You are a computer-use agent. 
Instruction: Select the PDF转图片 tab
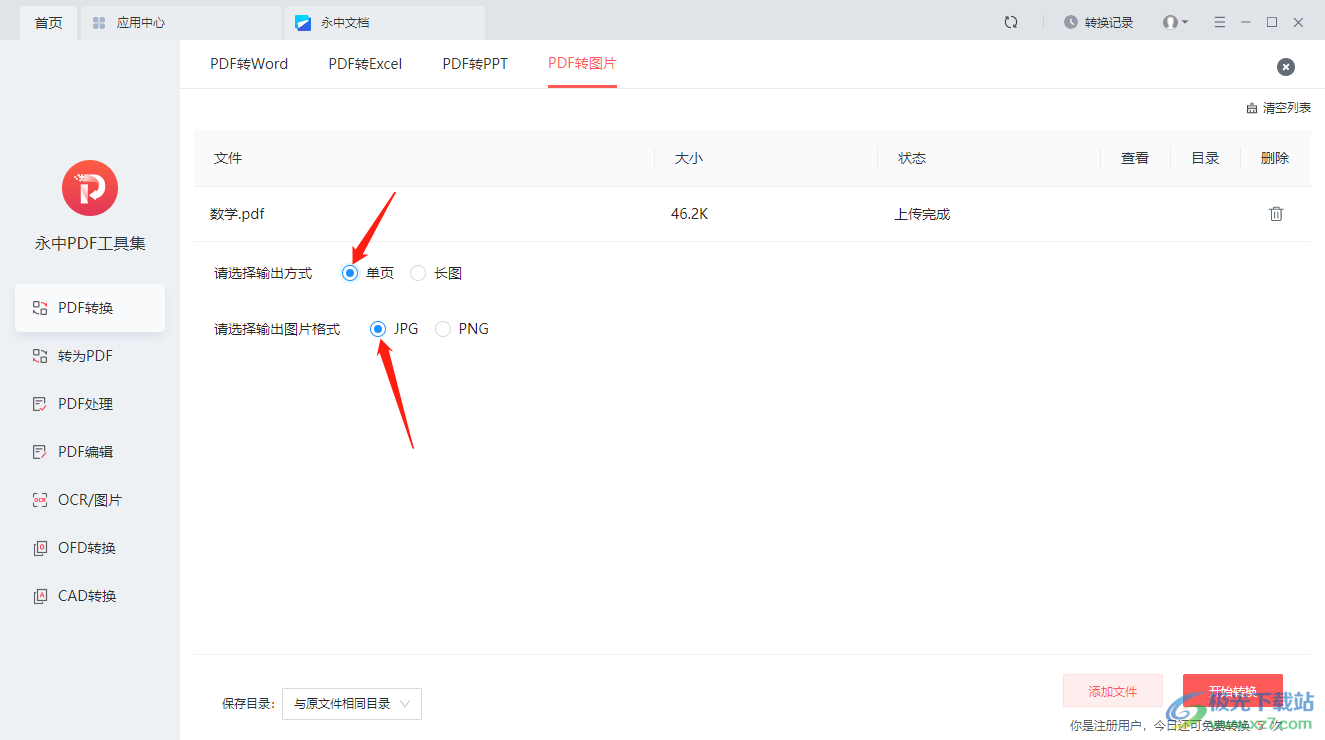point(582,63)
